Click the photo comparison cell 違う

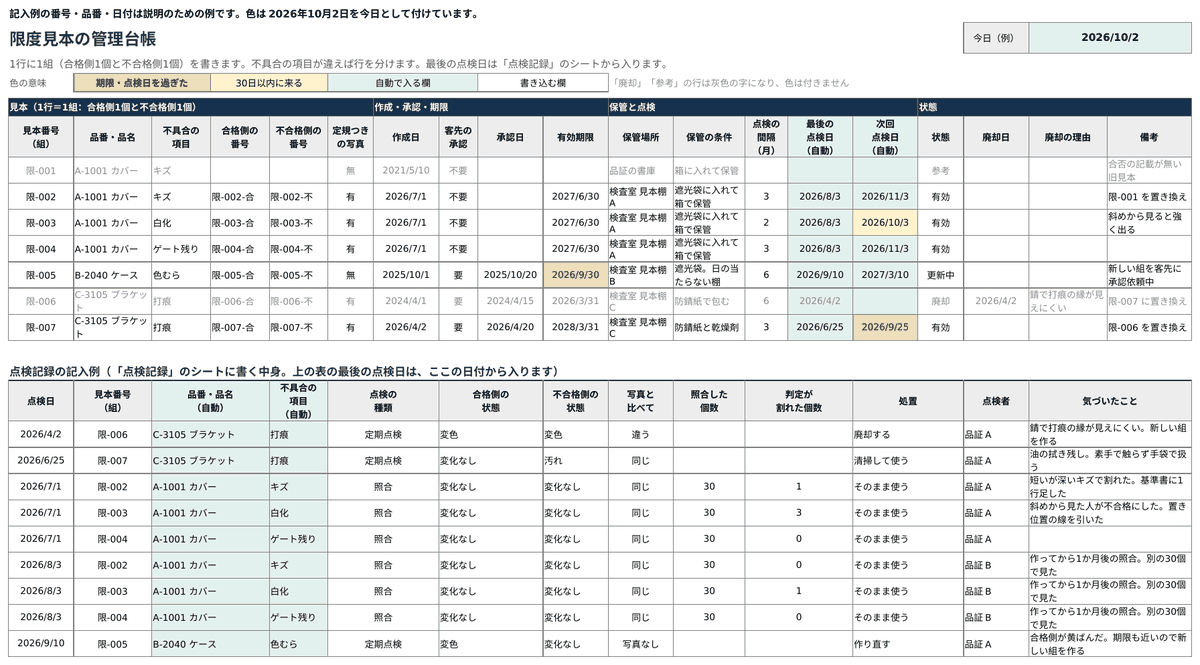coord(640,435)
